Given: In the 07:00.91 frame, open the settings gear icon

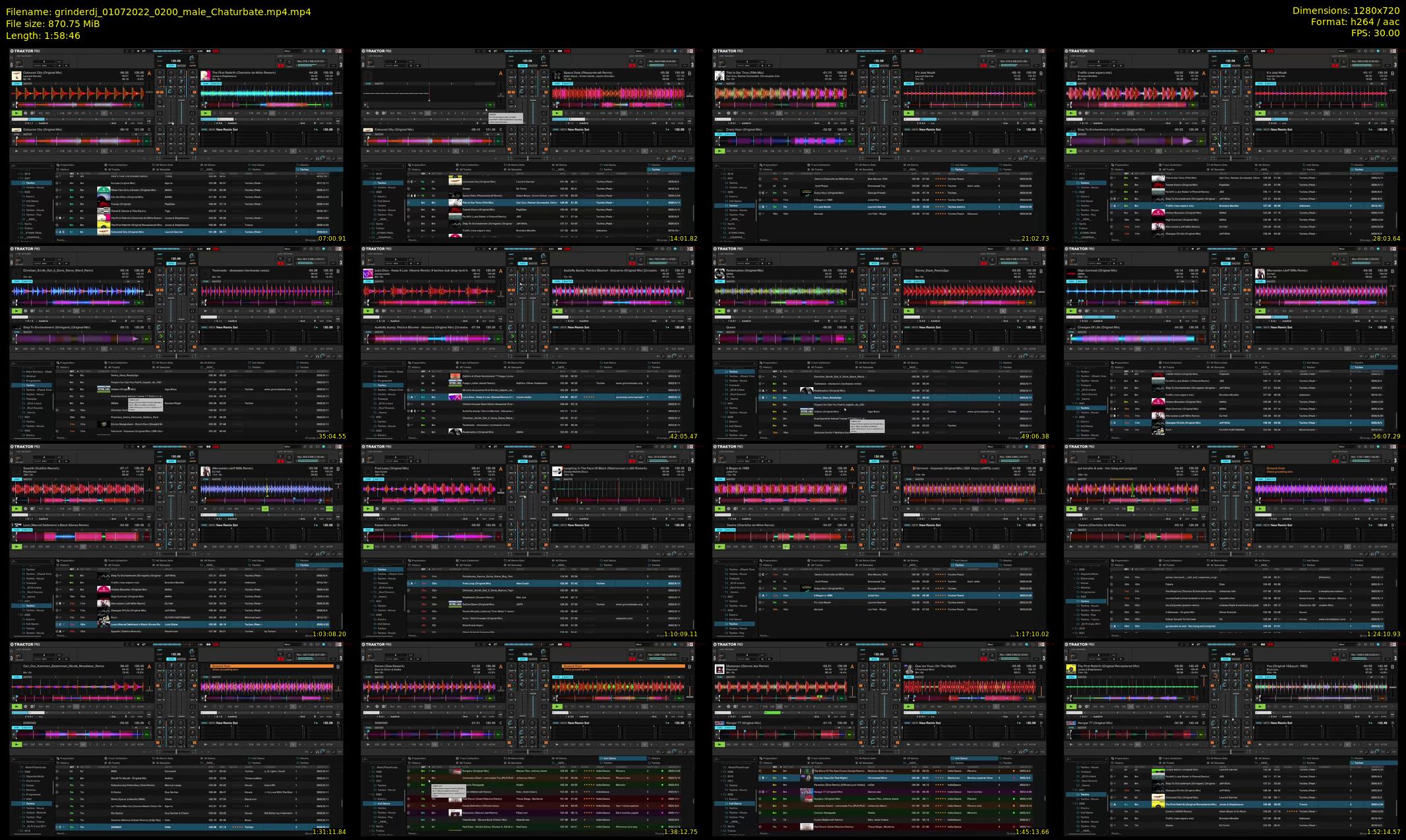Looking at the screenshot, I should pyautogui.click(x=311, y=51).
